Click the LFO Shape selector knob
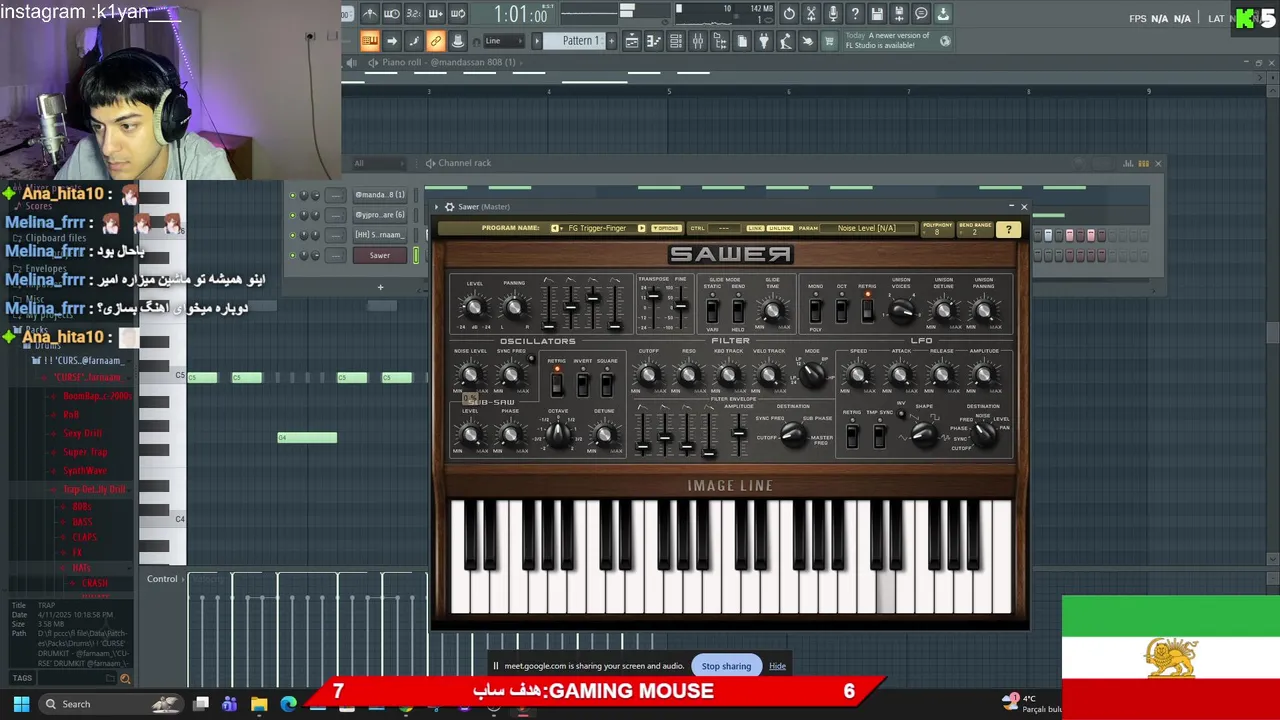Image resolution: width=1280 pixels, height=720 pixels. [x=924, y=435]
